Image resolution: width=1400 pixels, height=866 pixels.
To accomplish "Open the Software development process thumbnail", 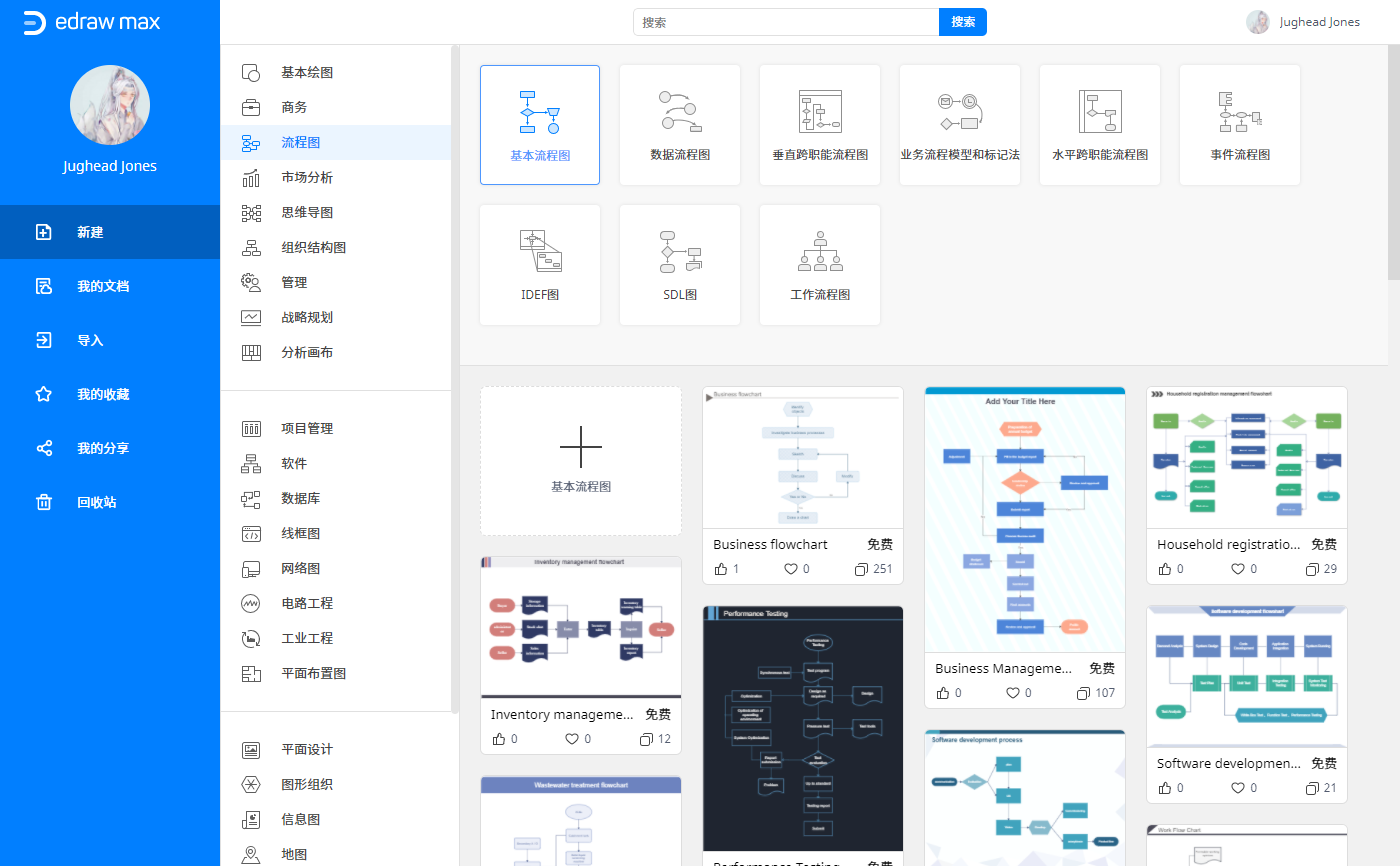I will pyautogui.click(x=1025, y=798).
